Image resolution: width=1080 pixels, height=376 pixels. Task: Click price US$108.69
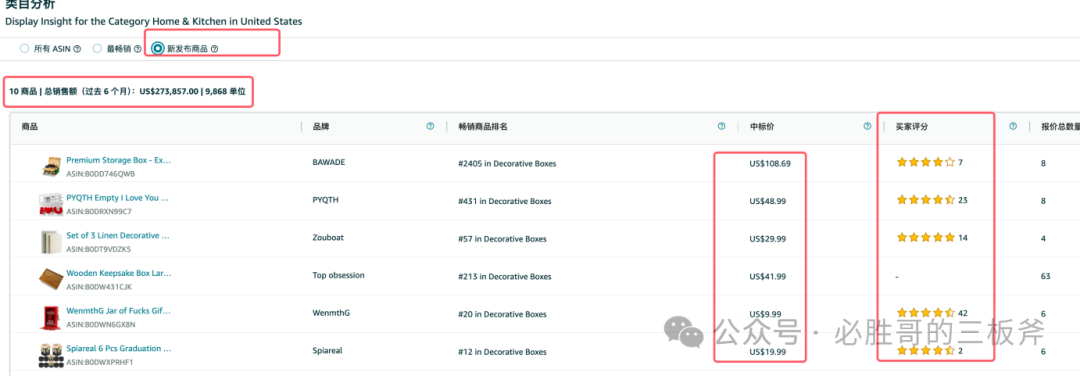[770, 163]
